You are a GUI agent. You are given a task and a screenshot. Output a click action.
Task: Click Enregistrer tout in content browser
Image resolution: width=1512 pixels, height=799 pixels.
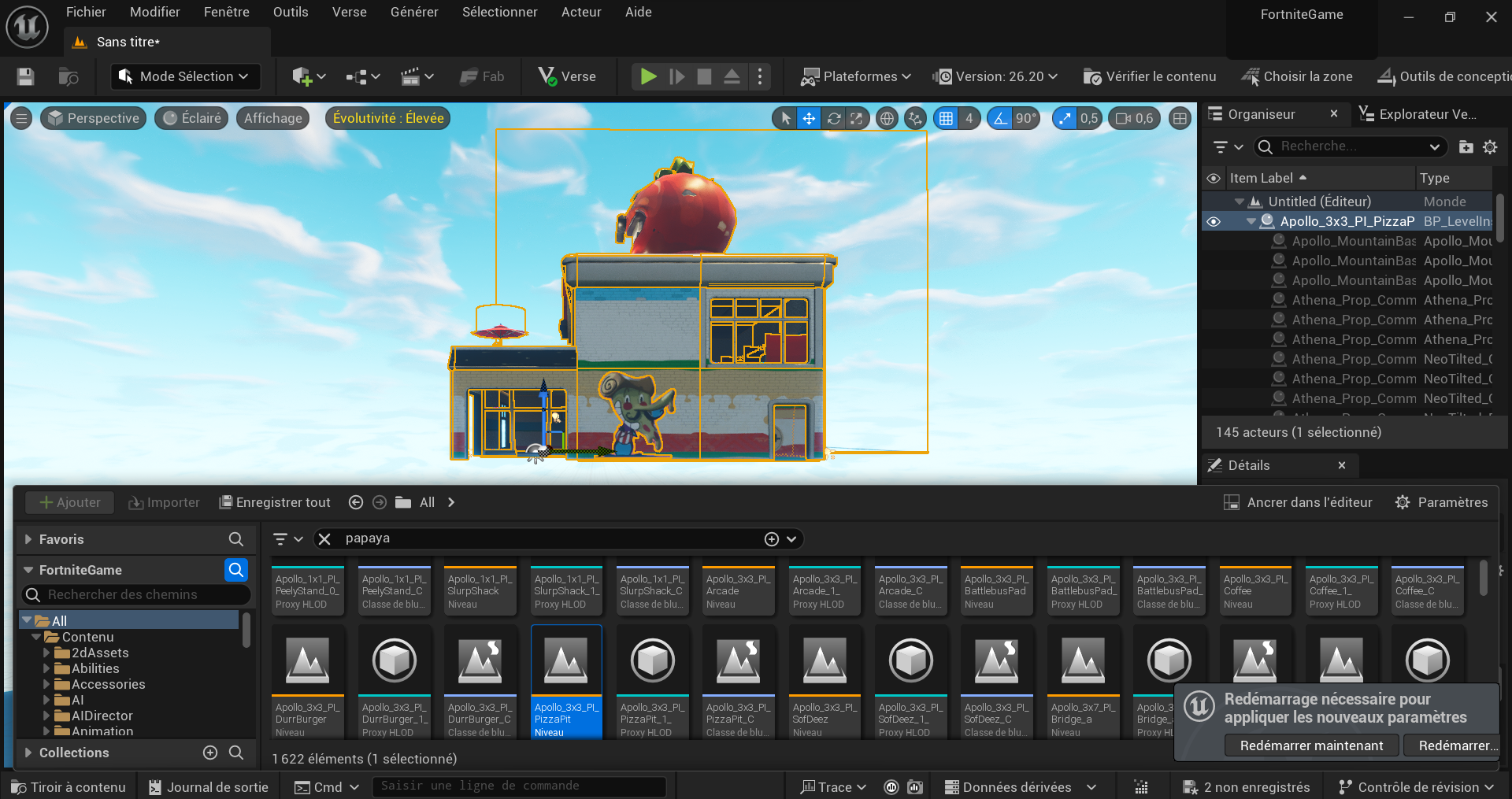pyautogui.click(x=274, y=502)
